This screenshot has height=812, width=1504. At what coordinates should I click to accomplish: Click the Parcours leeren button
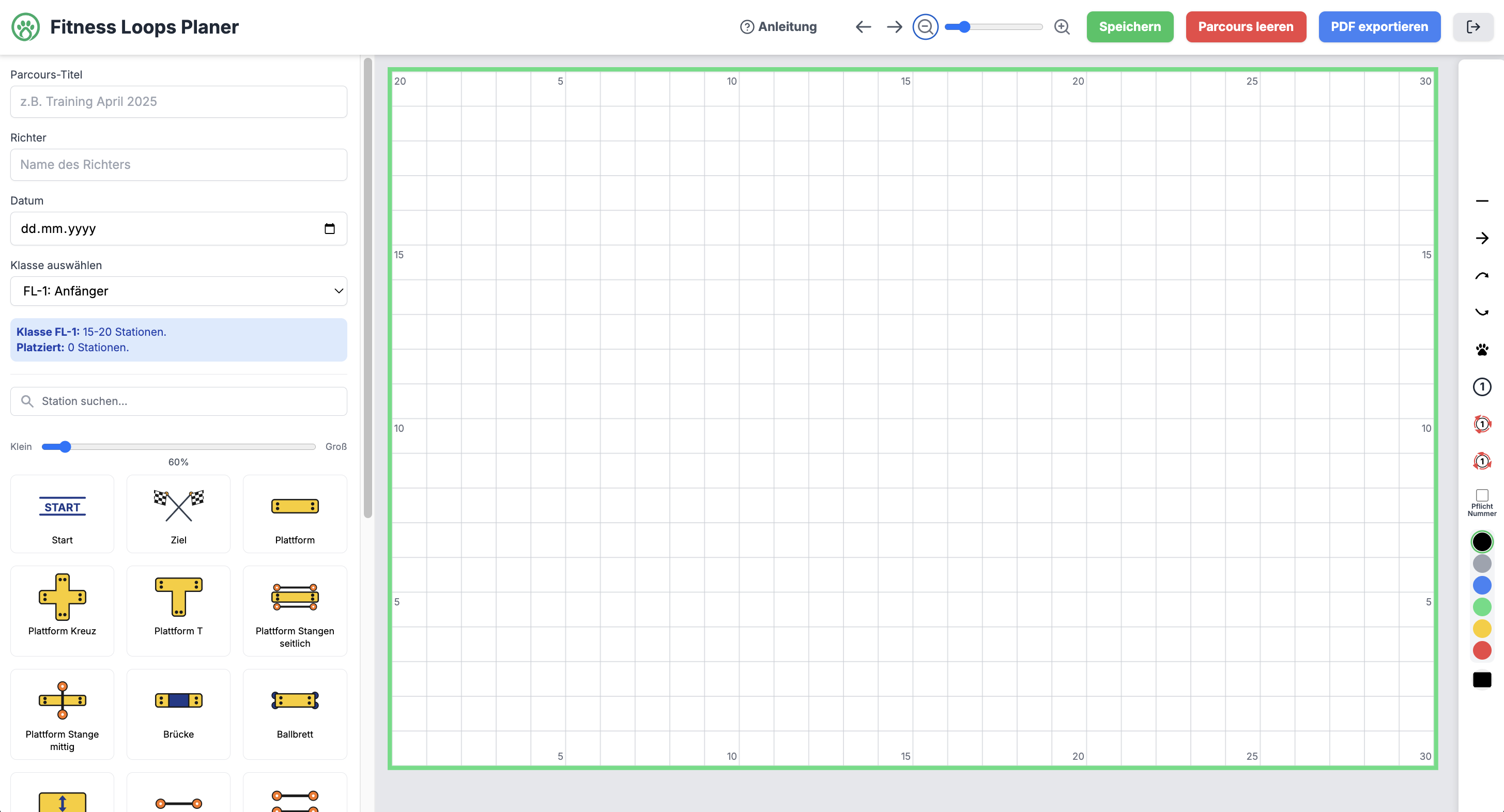tap(1246, 27)
